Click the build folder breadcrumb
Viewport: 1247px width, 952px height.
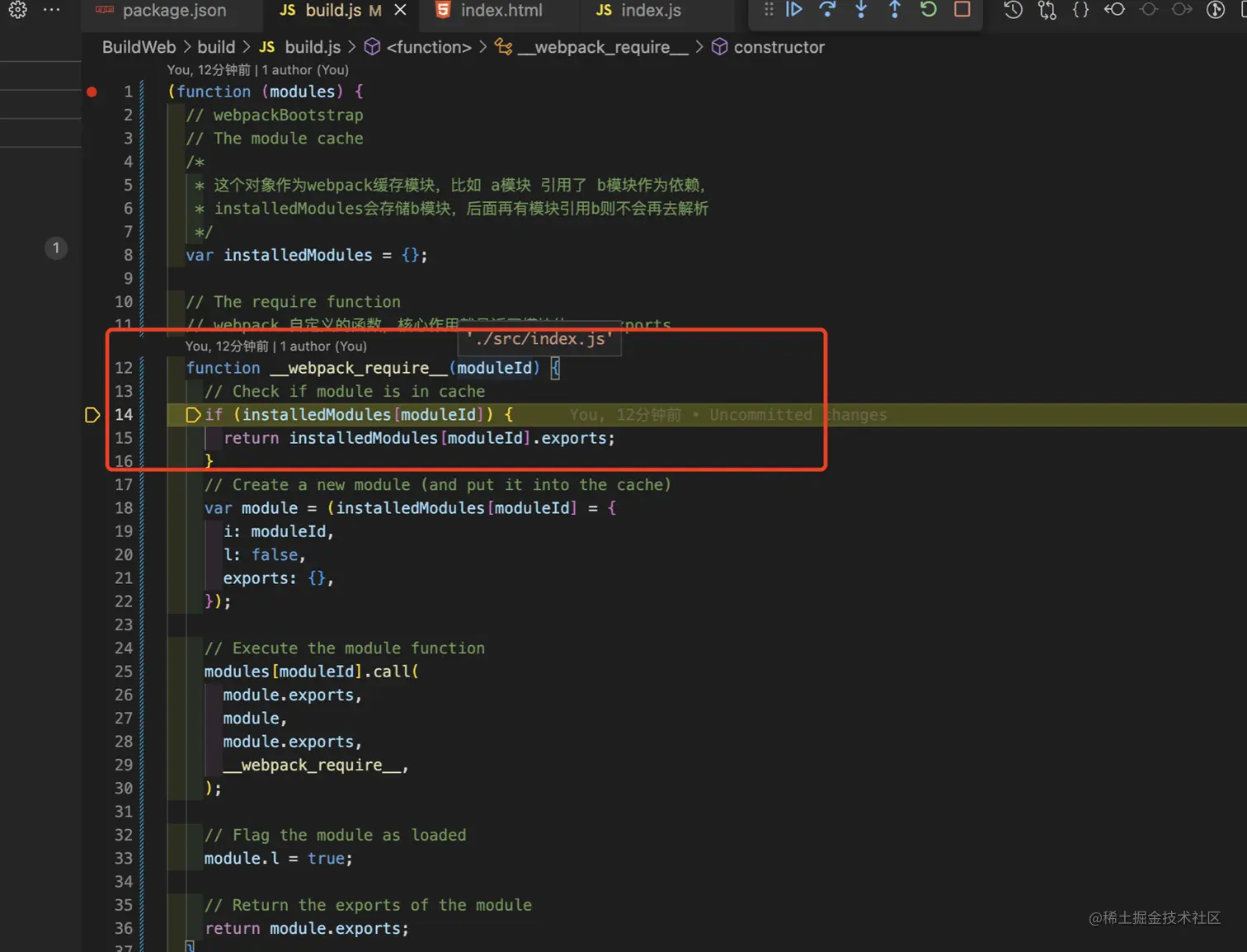[x=216, y=47]
